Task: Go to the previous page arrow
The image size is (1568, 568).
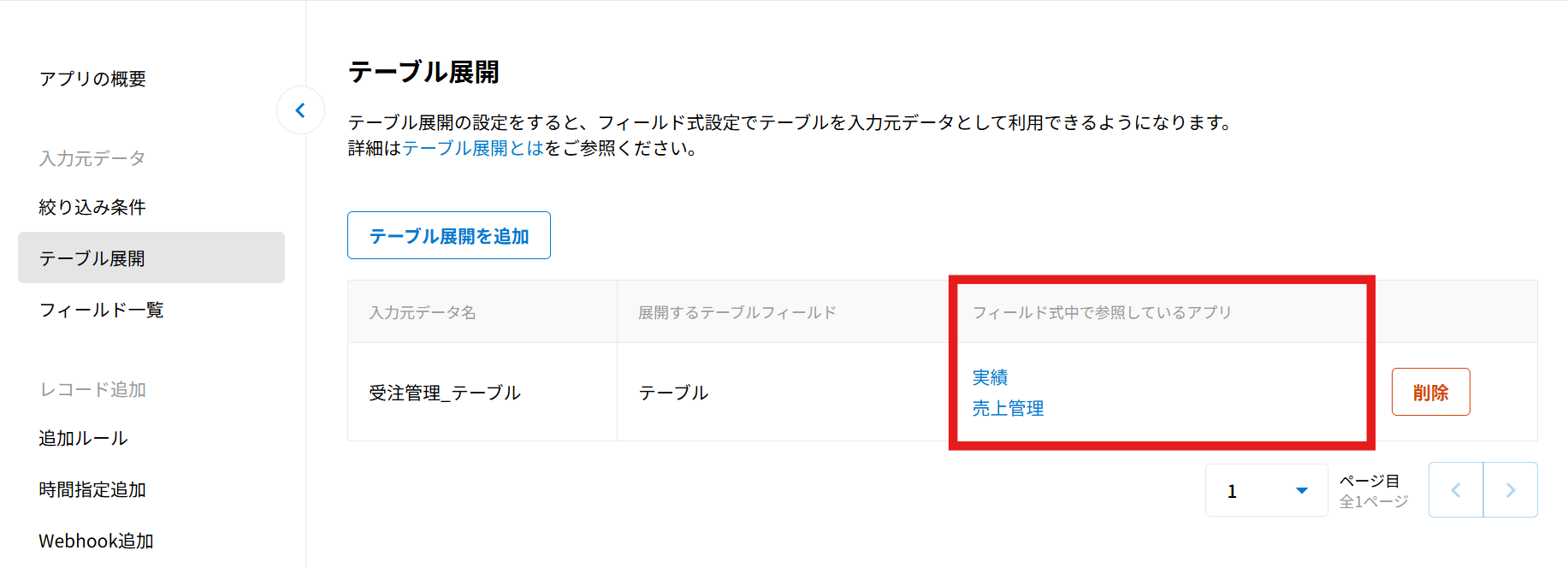Action: click(1456, 490)
